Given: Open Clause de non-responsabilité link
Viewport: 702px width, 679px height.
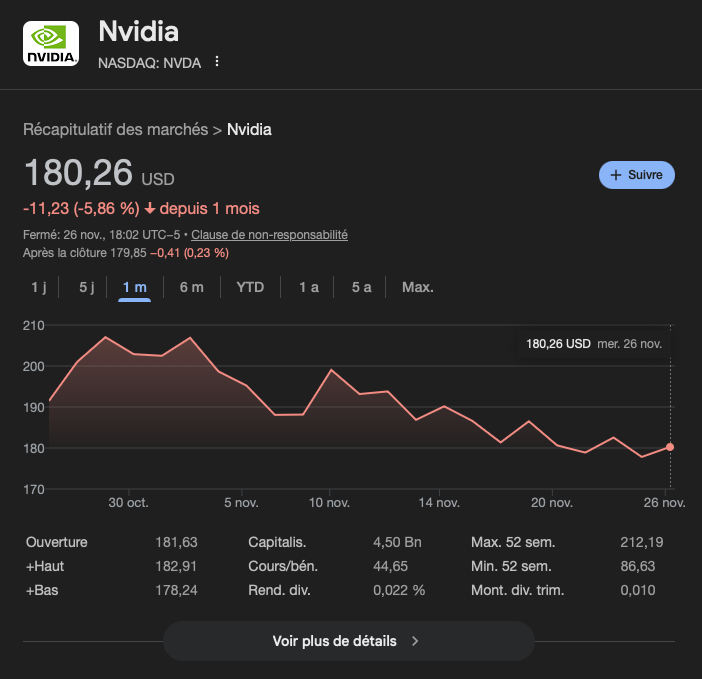Looking at the screenshot, I should point(270,235).
